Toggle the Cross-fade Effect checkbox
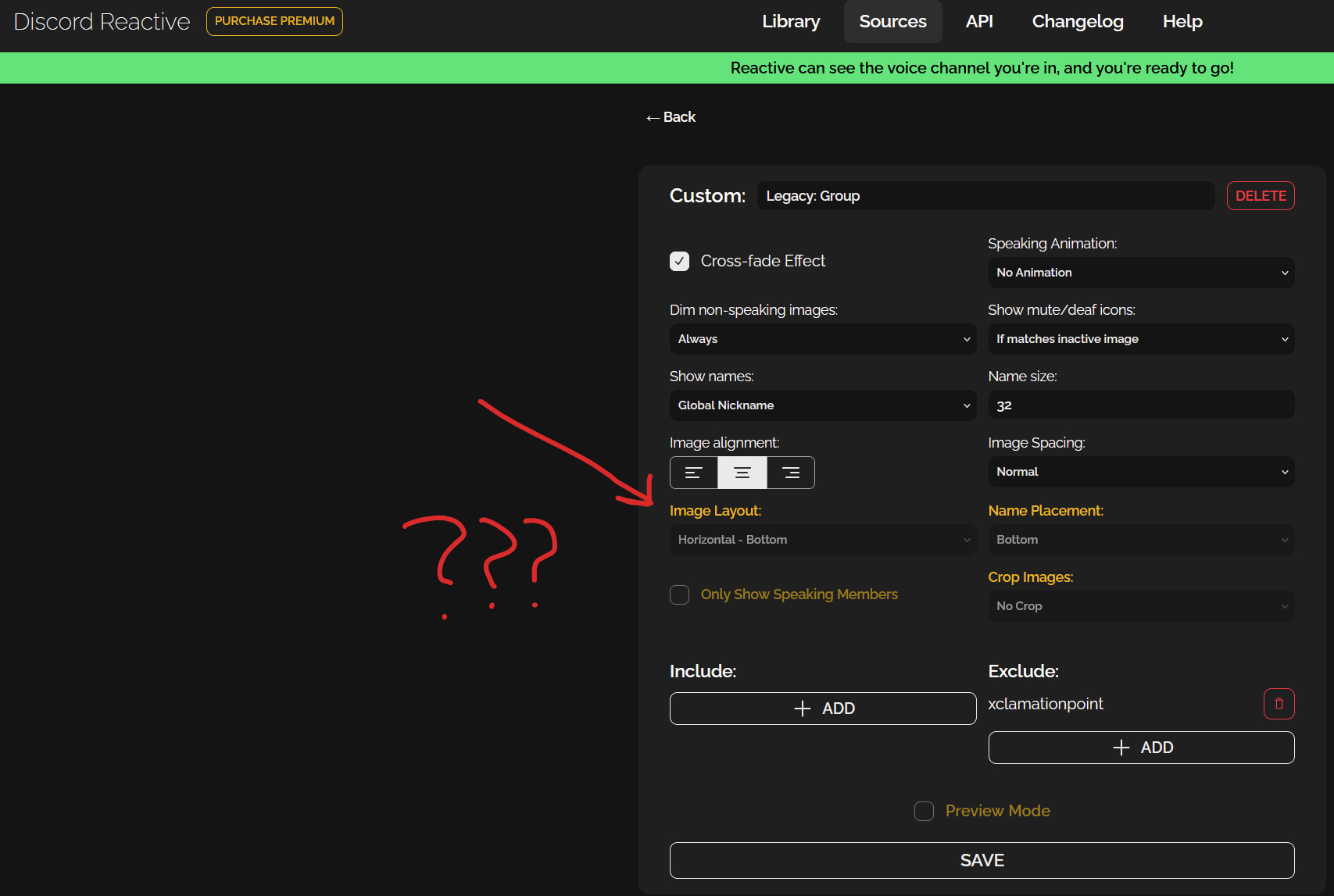 [680, 261]
